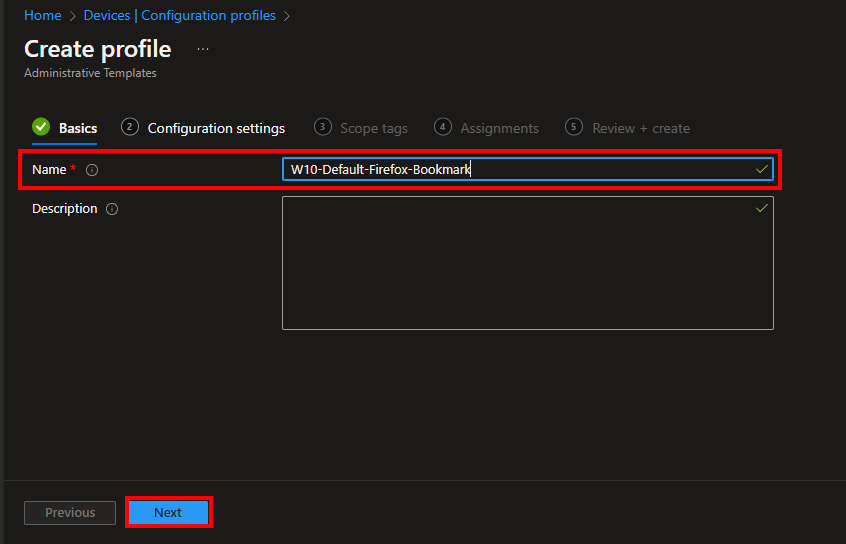Click the step 2 circle icon
This screenshot has height=544, width=846.
(129, 127)
